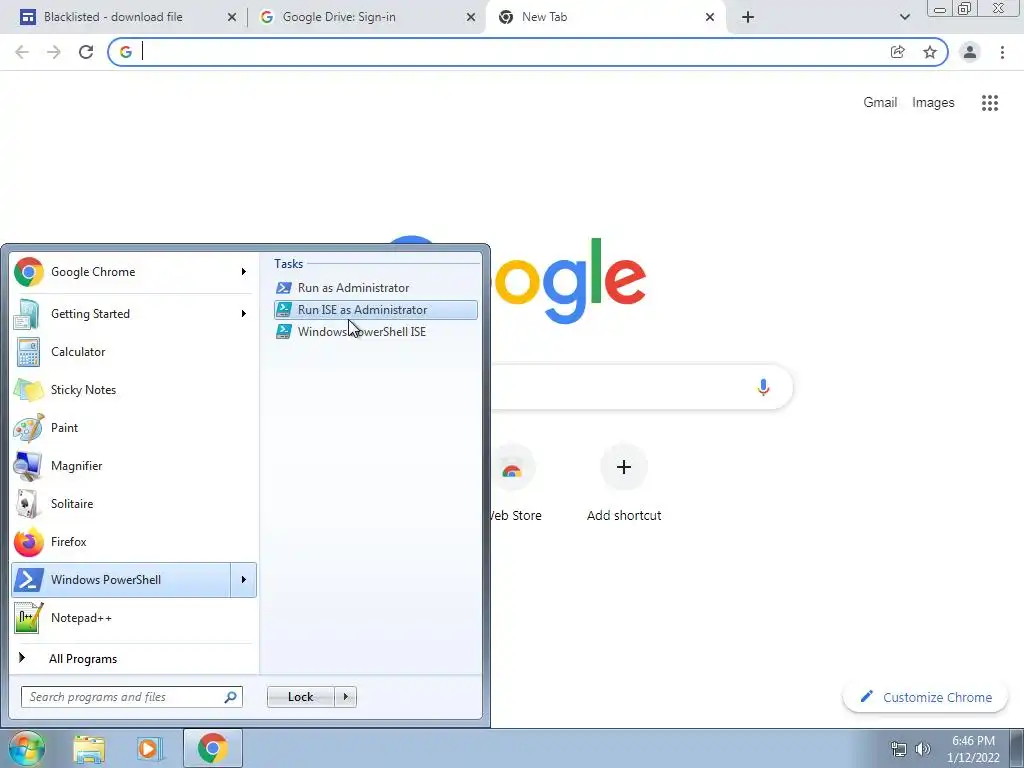Open a new tab with plus button
Image resolution: width=1024 pixels, height=768 pixels.
coord(748,17)
